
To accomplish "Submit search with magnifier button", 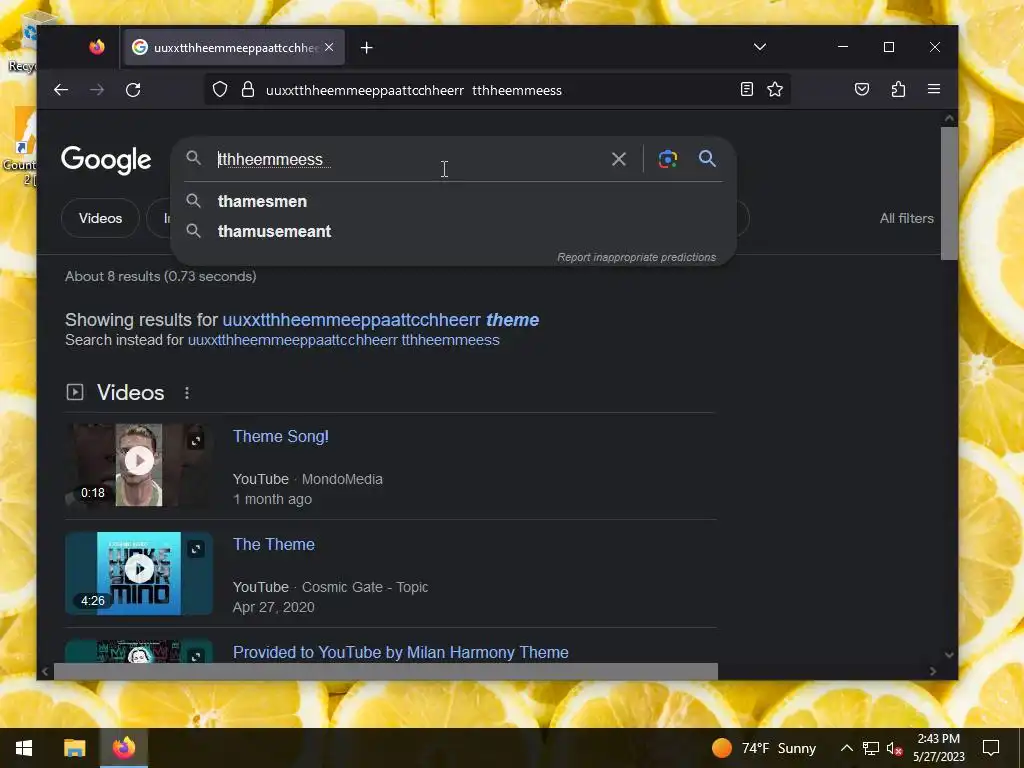I will pos(707,158).
